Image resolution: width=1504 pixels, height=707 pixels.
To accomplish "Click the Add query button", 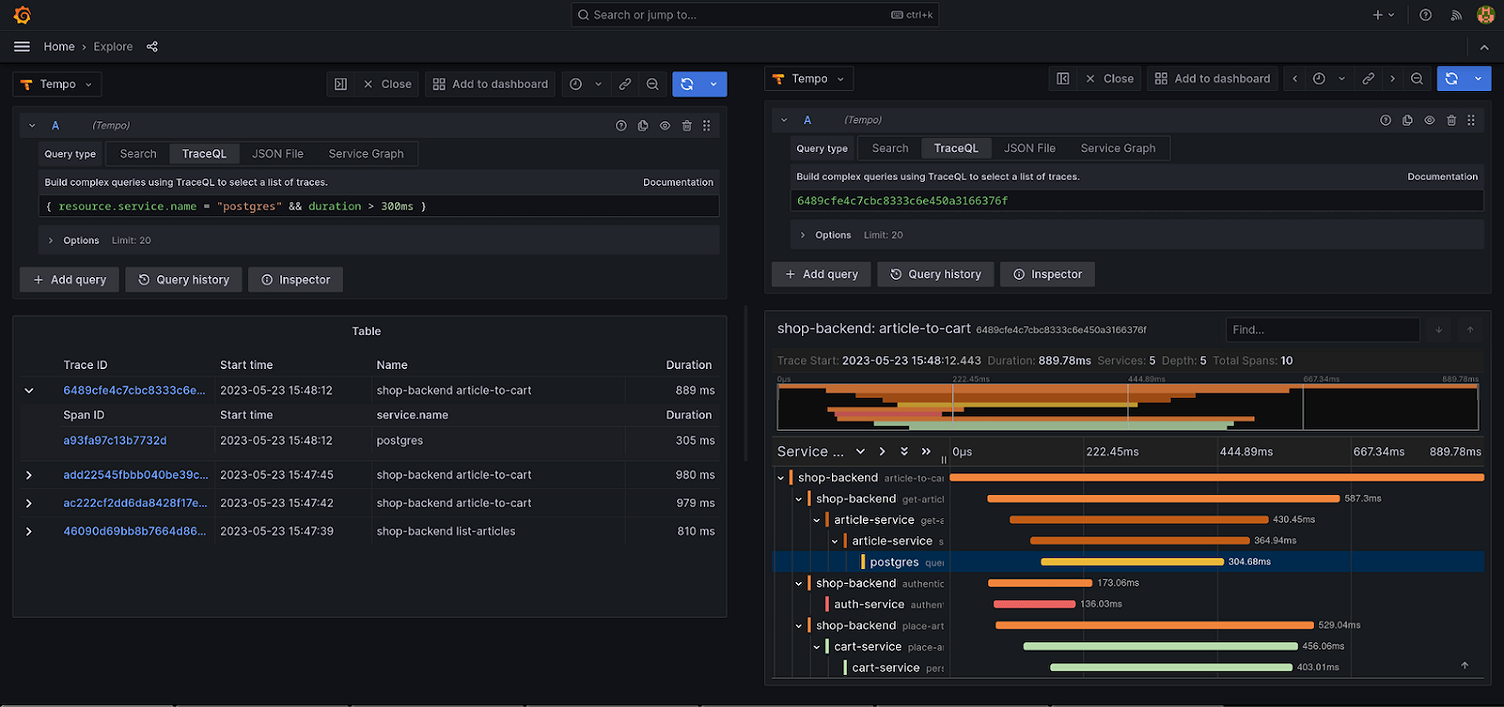I will (69, 279).
